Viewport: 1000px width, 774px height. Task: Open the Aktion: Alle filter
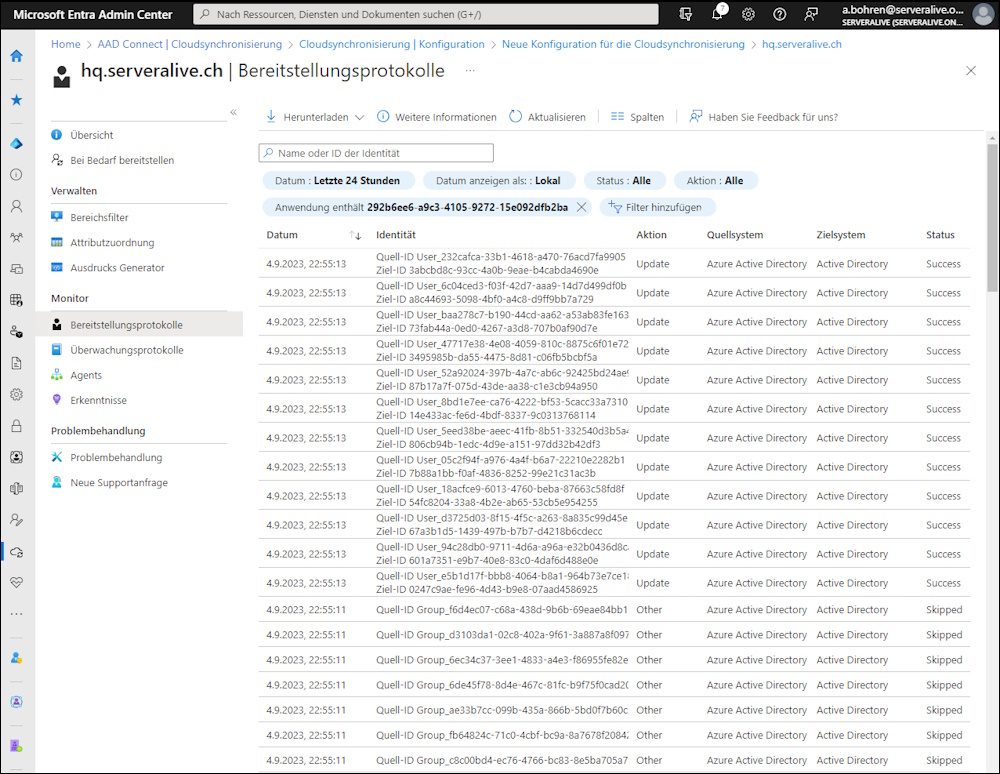pyautogui.click(x=716, y=180)
